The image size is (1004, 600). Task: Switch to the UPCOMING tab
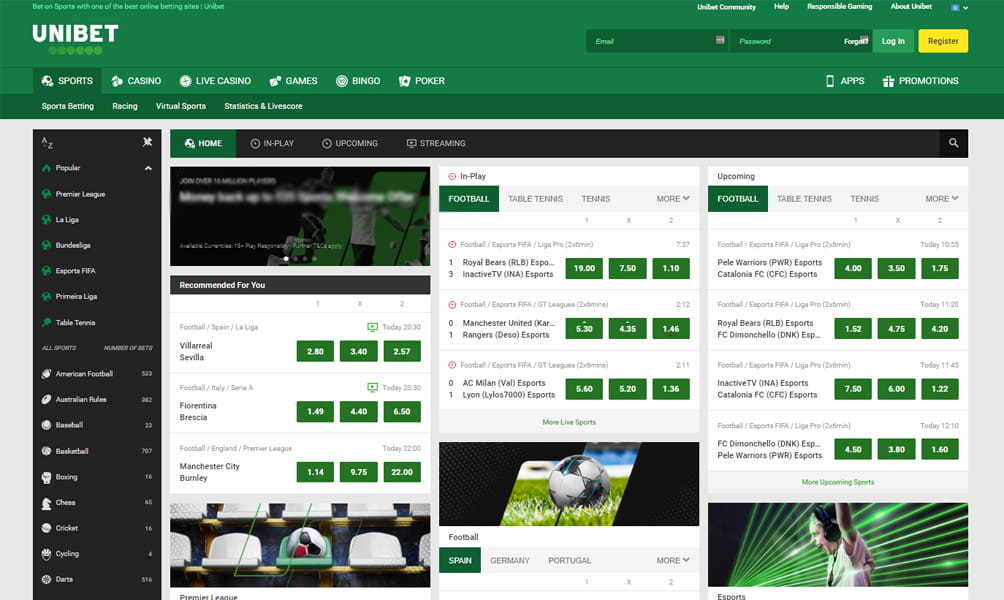[350, 143]
